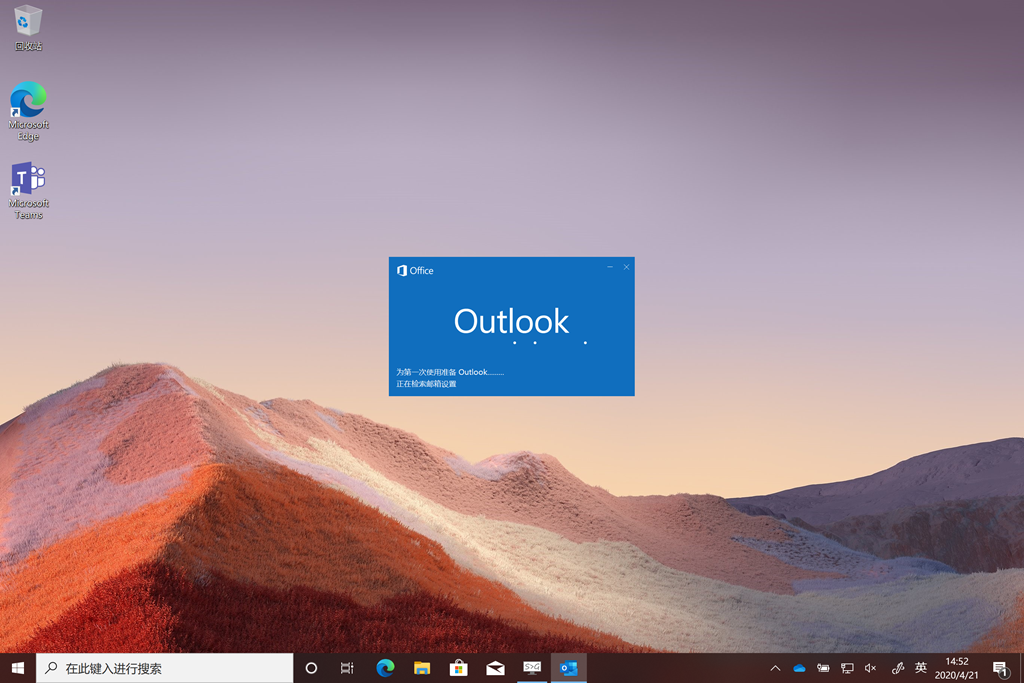Click the Office logo in splash window
This screenshot has width=1024, height=683.
click(415, 270)
